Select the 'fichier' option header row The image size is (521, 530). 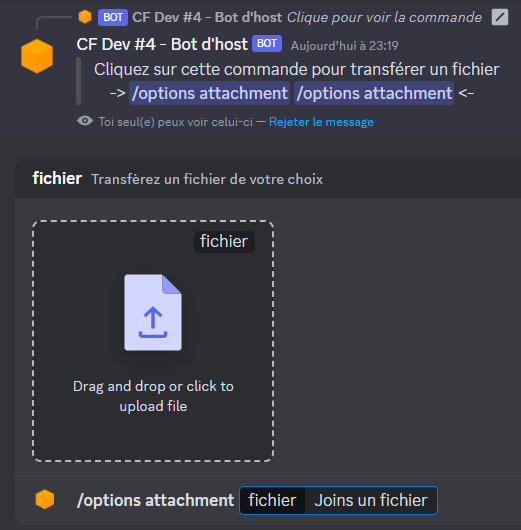point(268,178)
